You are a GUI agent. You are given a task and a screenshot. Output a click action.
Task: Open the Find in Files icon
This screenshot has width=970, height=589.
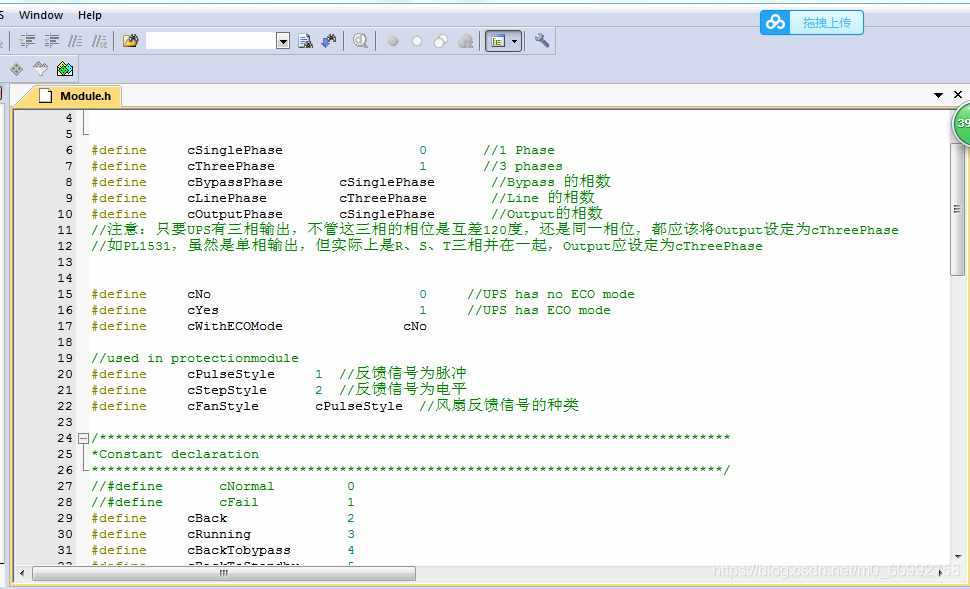tap(131, 41)
